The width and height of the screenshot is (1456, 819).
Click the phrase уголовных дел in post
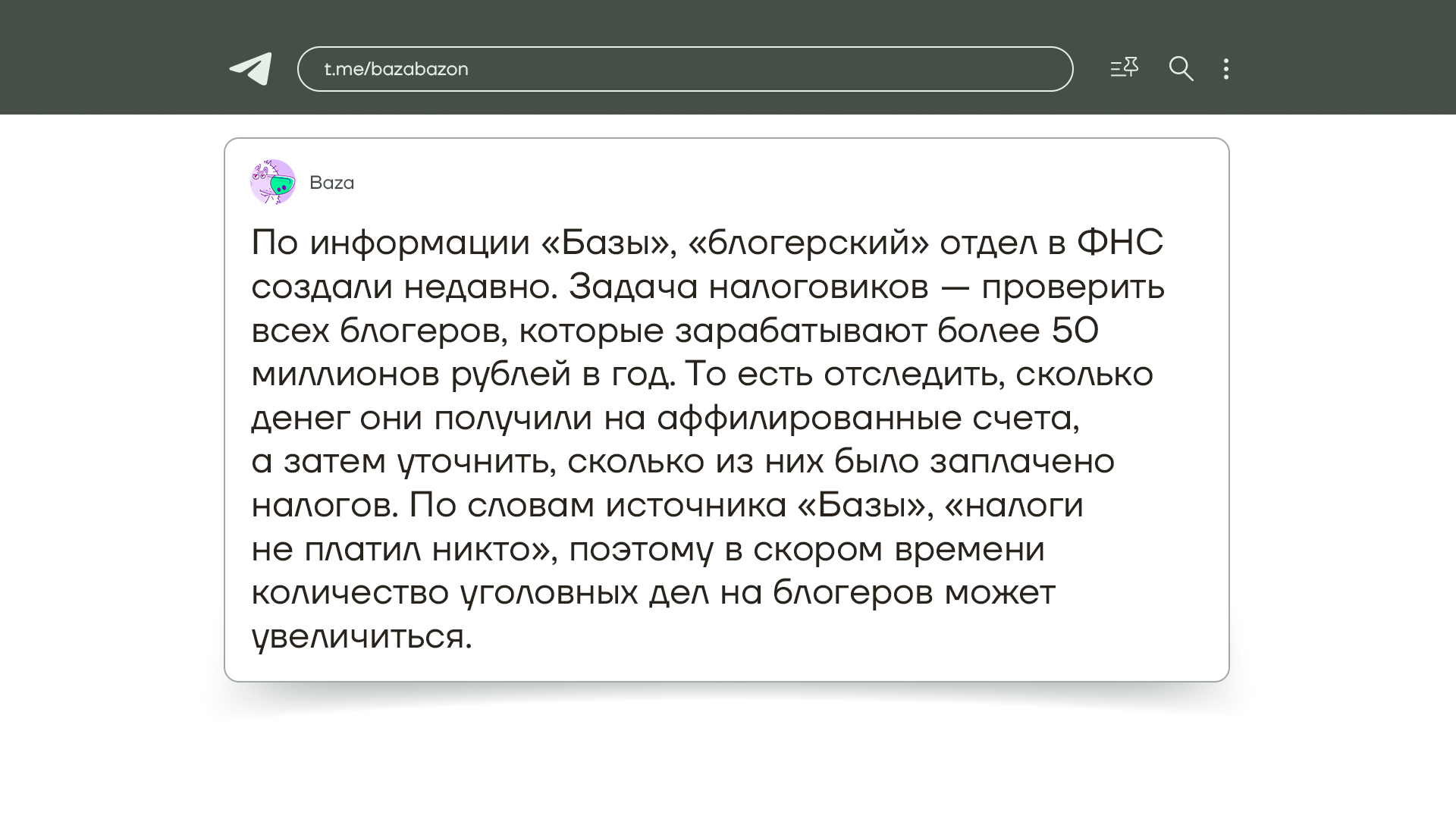[584, 592]
